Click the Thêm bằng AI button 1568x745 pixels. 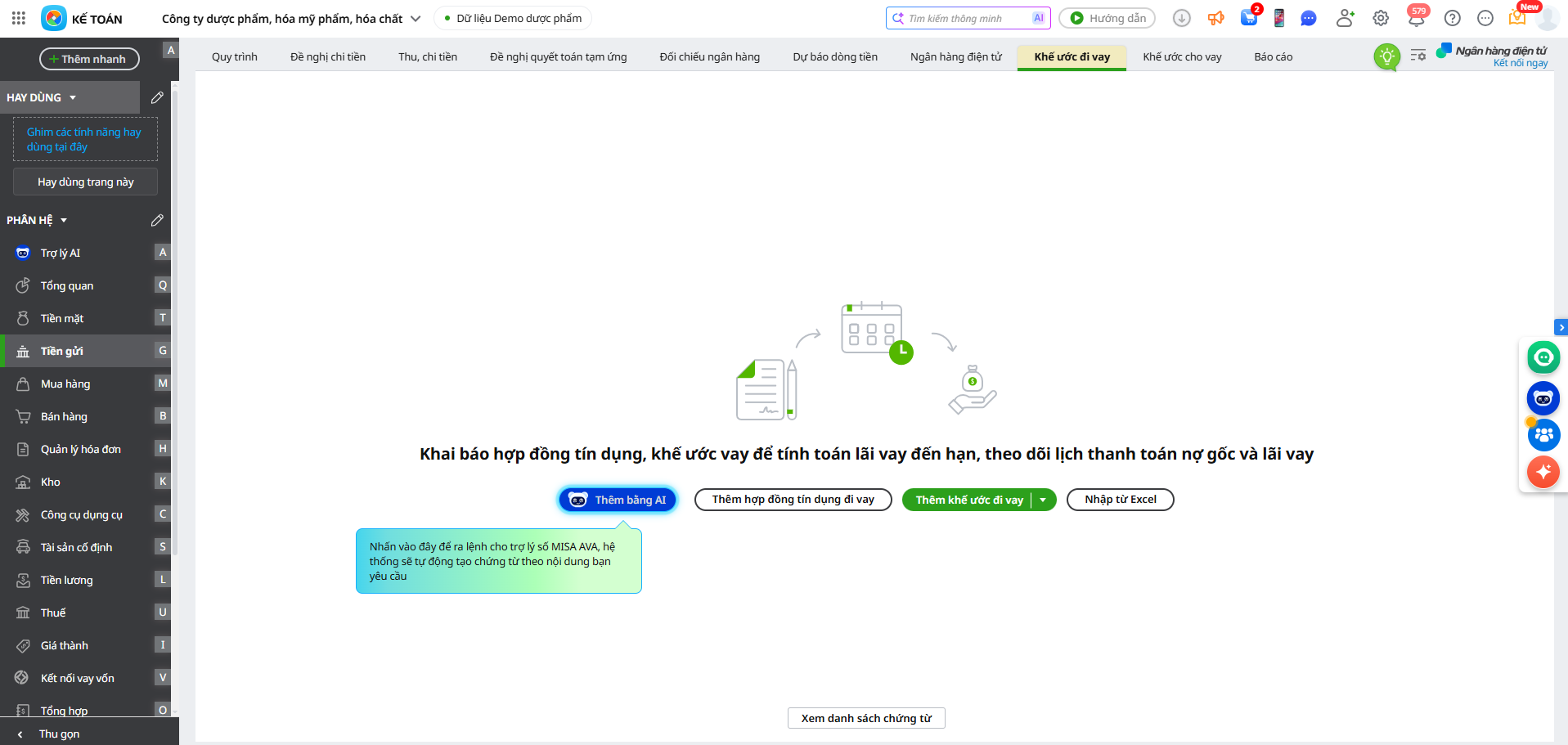pos(618,500)
